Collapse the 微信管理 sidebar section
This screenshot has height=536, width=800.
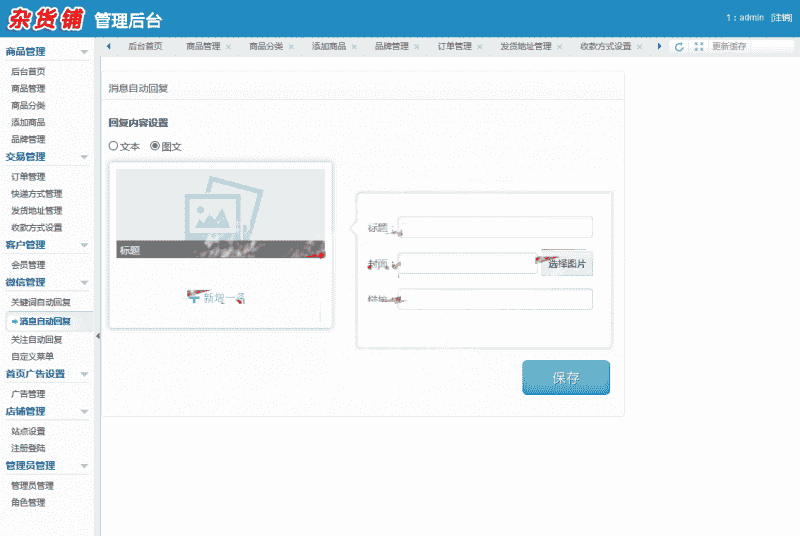point(84,283)
